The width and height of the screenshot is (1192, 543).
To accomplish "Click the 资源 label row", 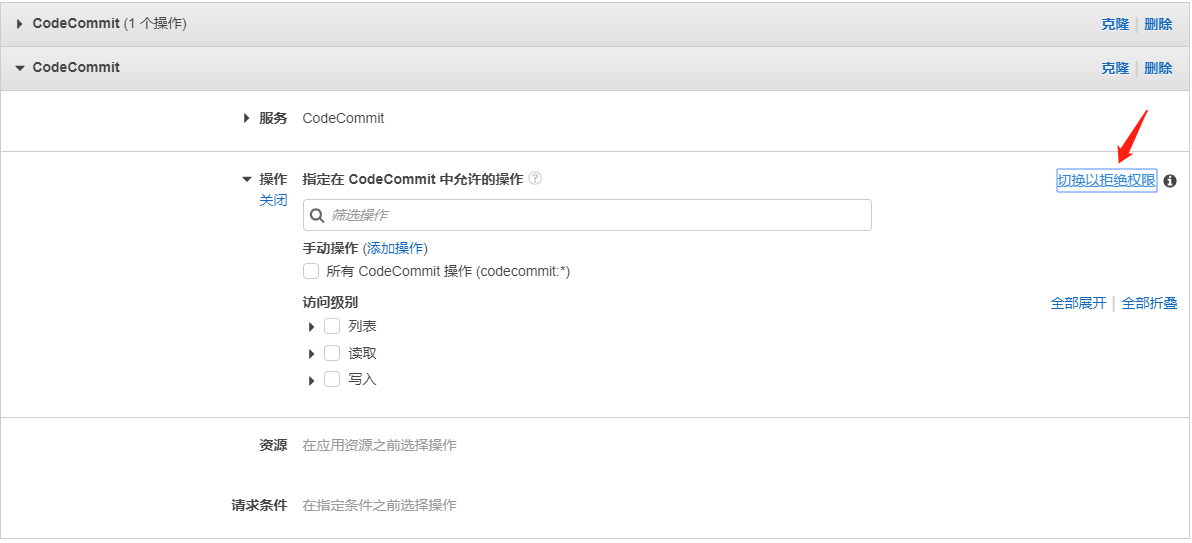I will tap(274, 445).
